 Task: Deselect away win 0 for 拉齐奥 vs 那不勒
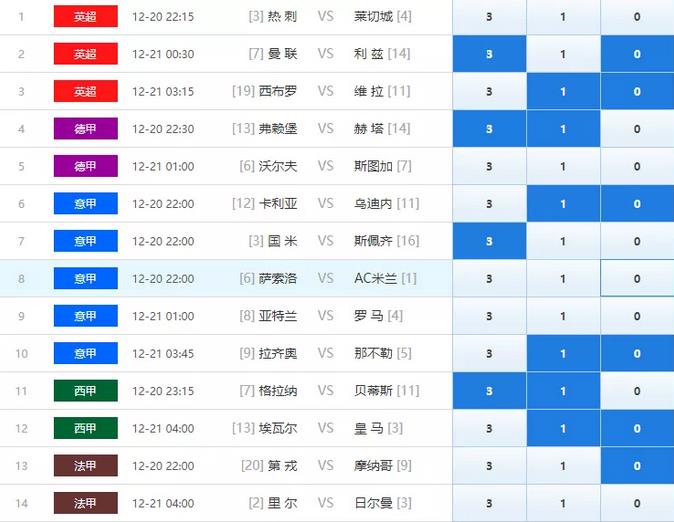[x=637, y=353]
